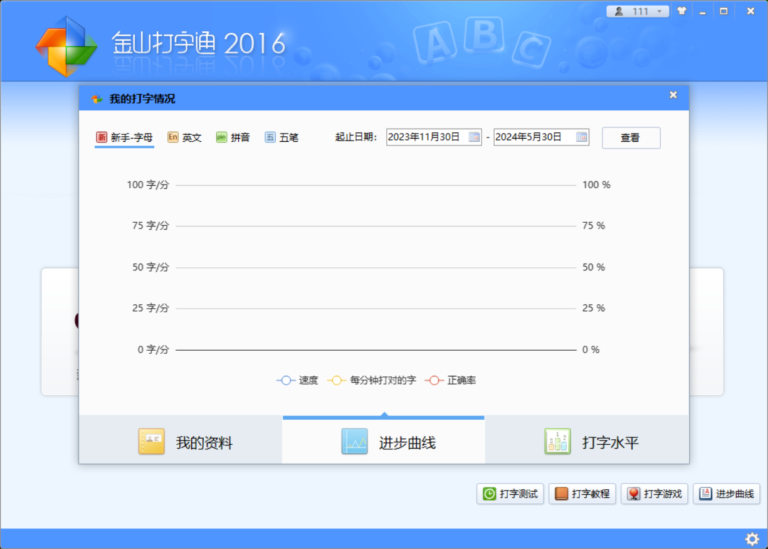
Task: Open the start date calendar picker
Action: pos(474,137)
